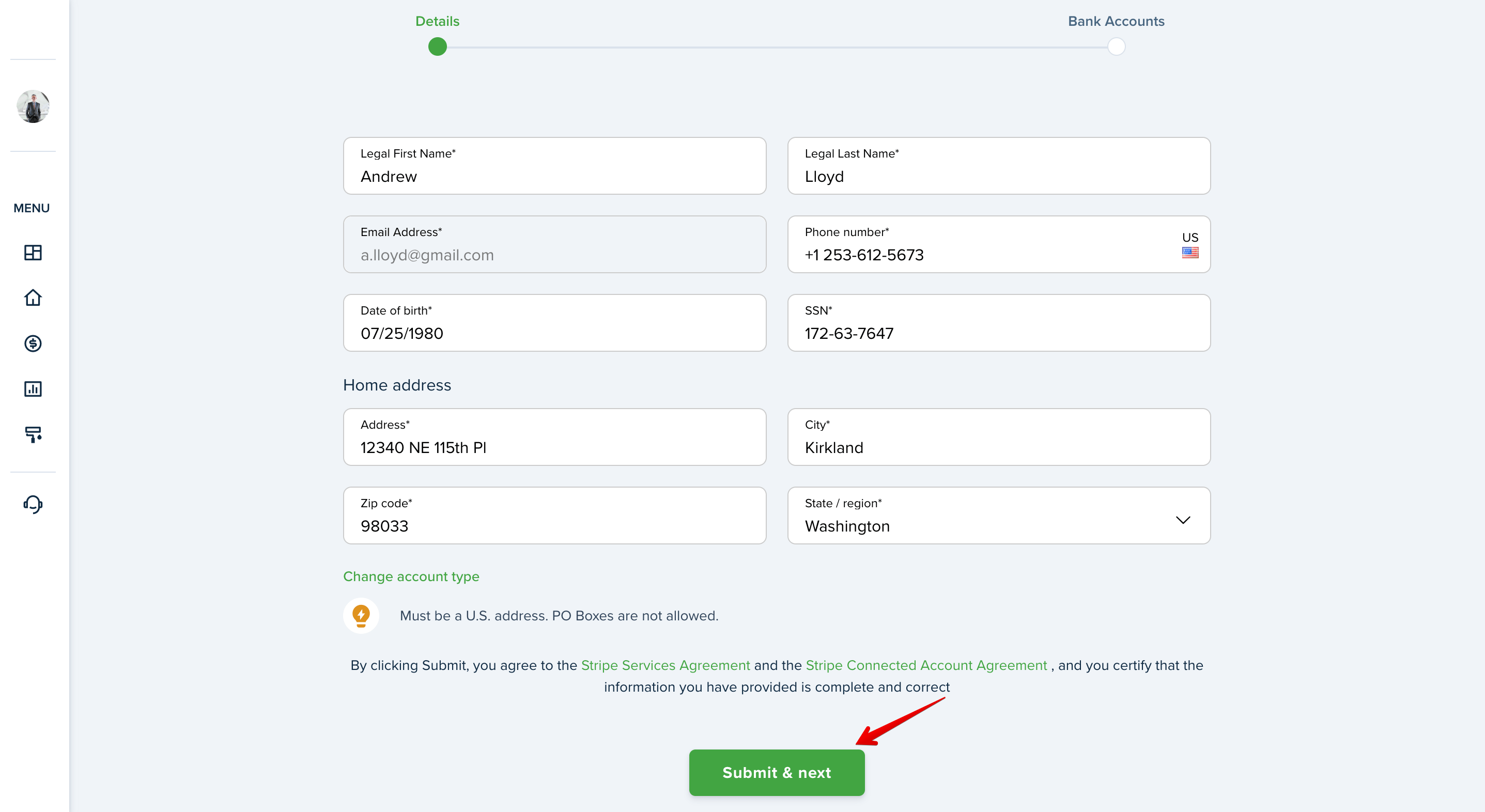
Task: Open the dashboard grid icon in sidebar
Action: click(x=33, y=253)
